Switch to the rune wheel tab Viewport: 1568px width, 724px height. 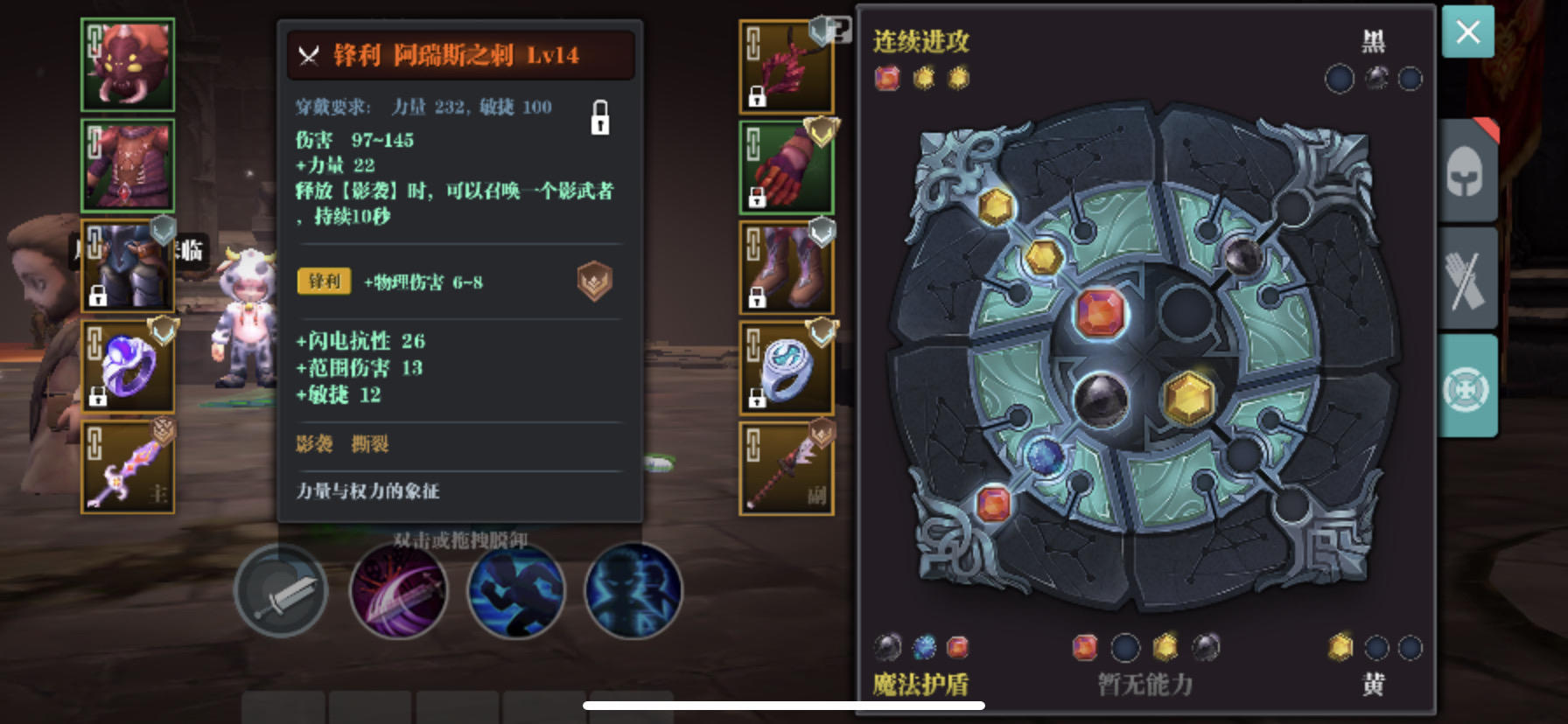pos(1466,386)
